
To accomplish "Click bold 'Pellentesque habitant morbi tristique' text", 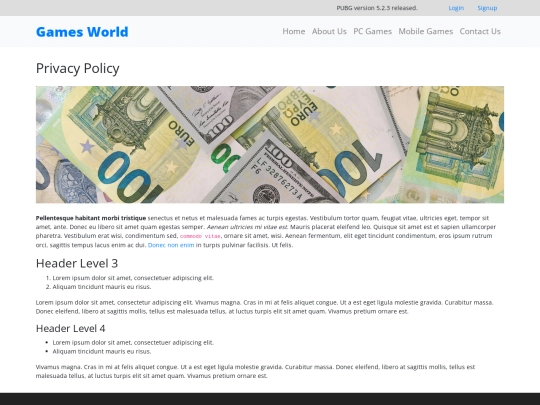I will click(91, 218).
